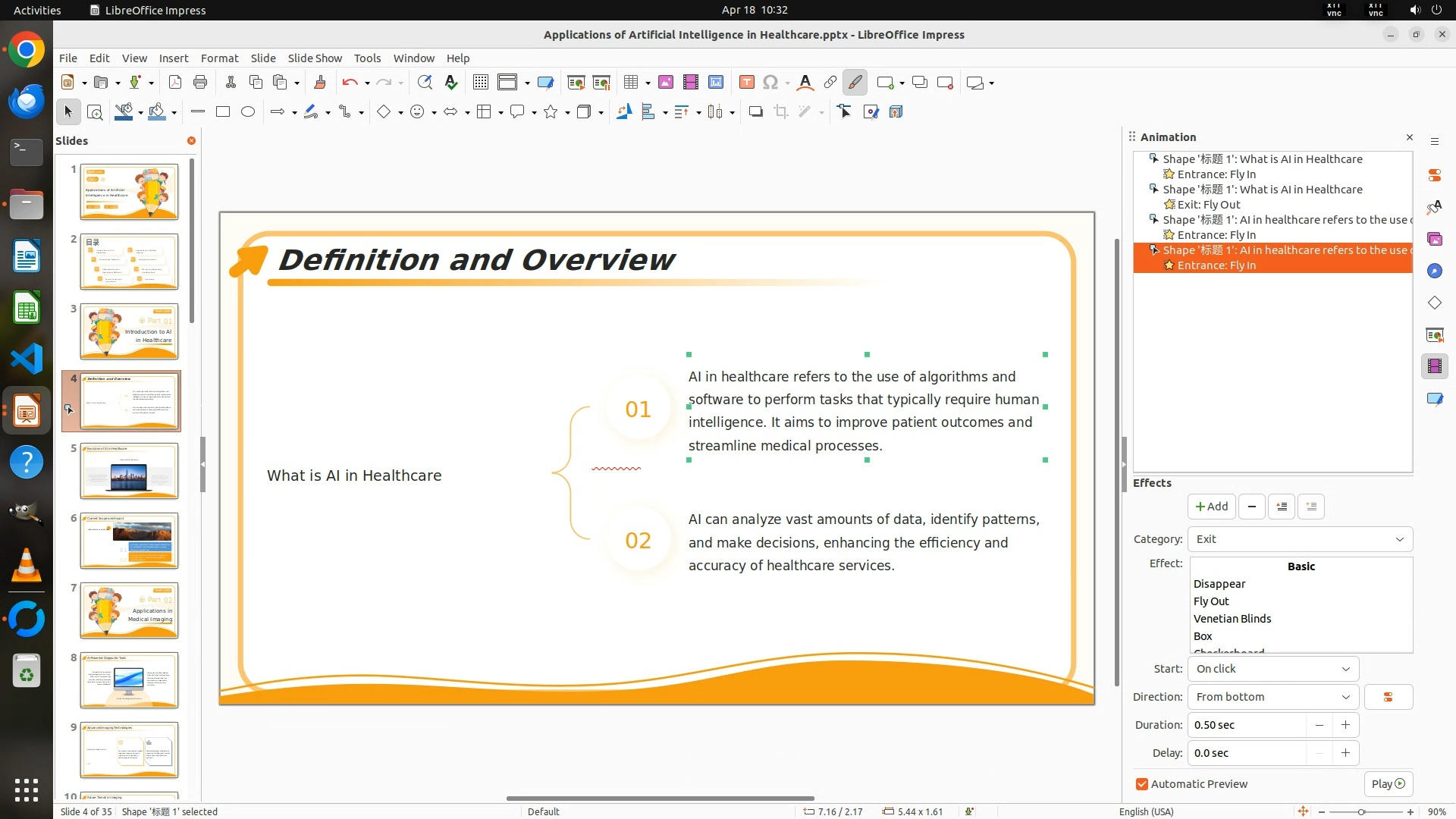Click the Export as PDF icon

[175, 83]
